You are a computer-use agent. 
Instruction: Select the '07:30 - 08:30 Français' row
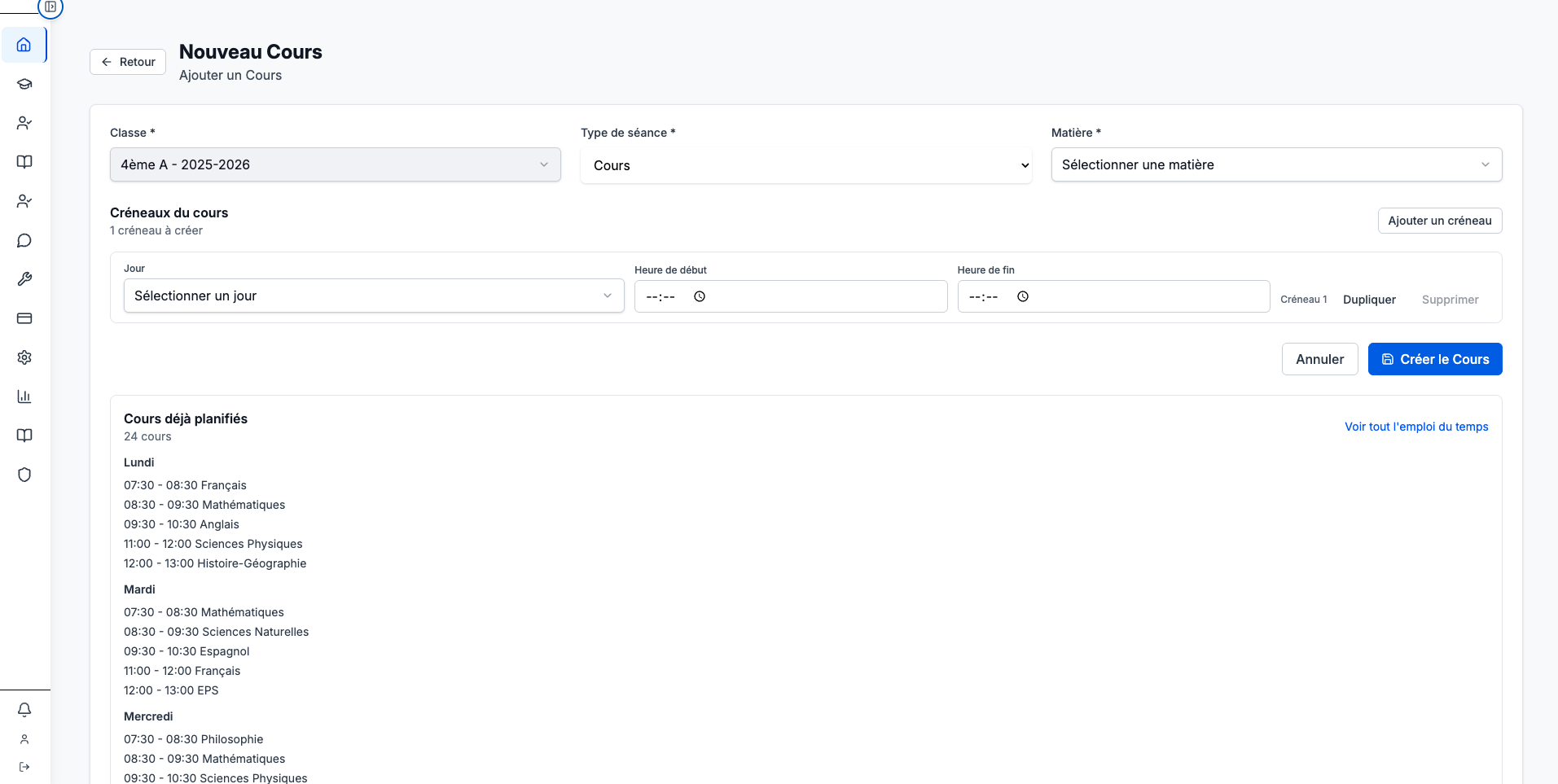[x=185, y=485]
